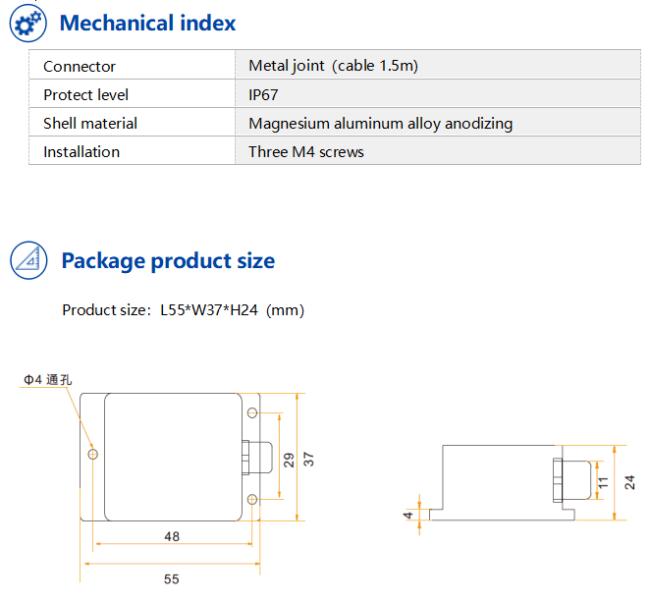Click the lower right mounting hole circle

[252, 499]
